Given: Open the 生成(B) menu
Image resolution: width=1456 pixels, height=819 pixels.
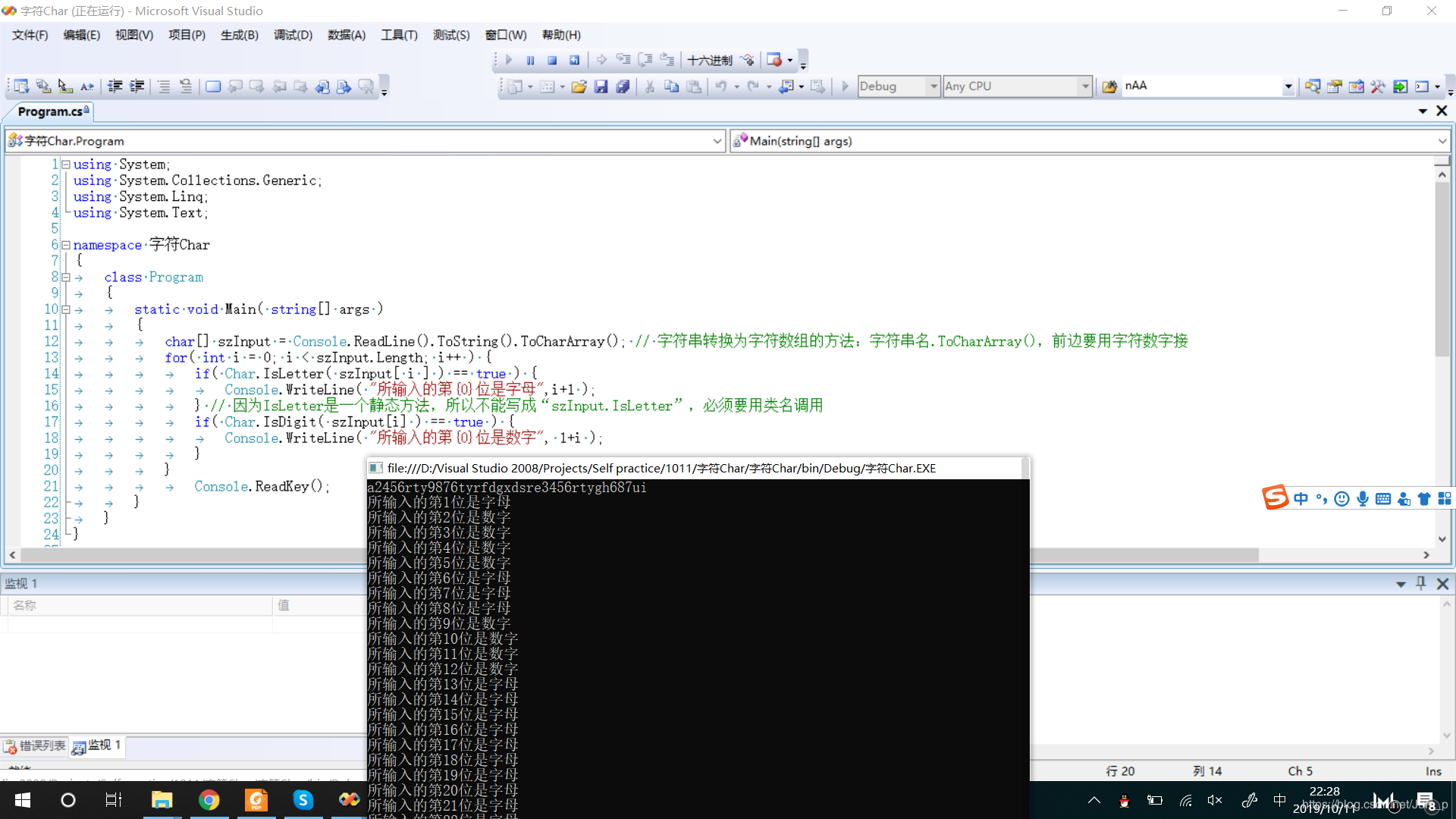Looking at the screenshot, I should click(x=239, y=35).
